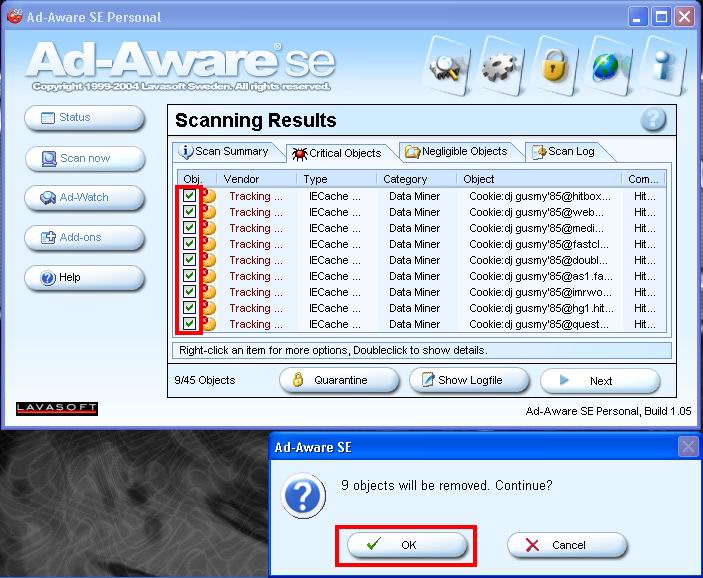Click the Ad-Aware title bar app icon
The image size is (703, 578).
click(15, 17)
